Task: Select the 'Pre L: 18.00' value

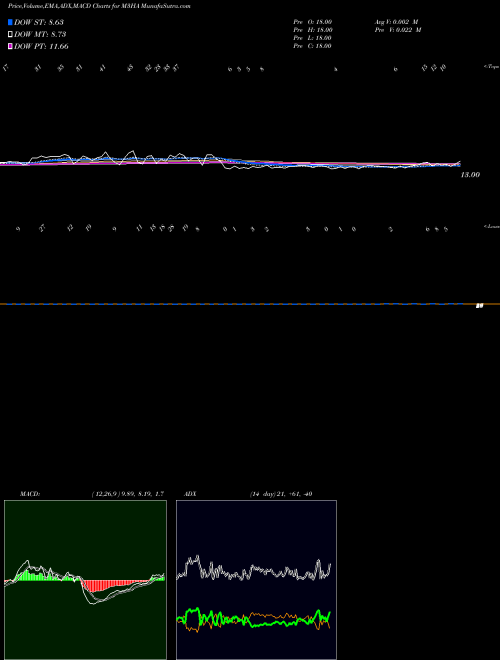Action: (312, 38)
